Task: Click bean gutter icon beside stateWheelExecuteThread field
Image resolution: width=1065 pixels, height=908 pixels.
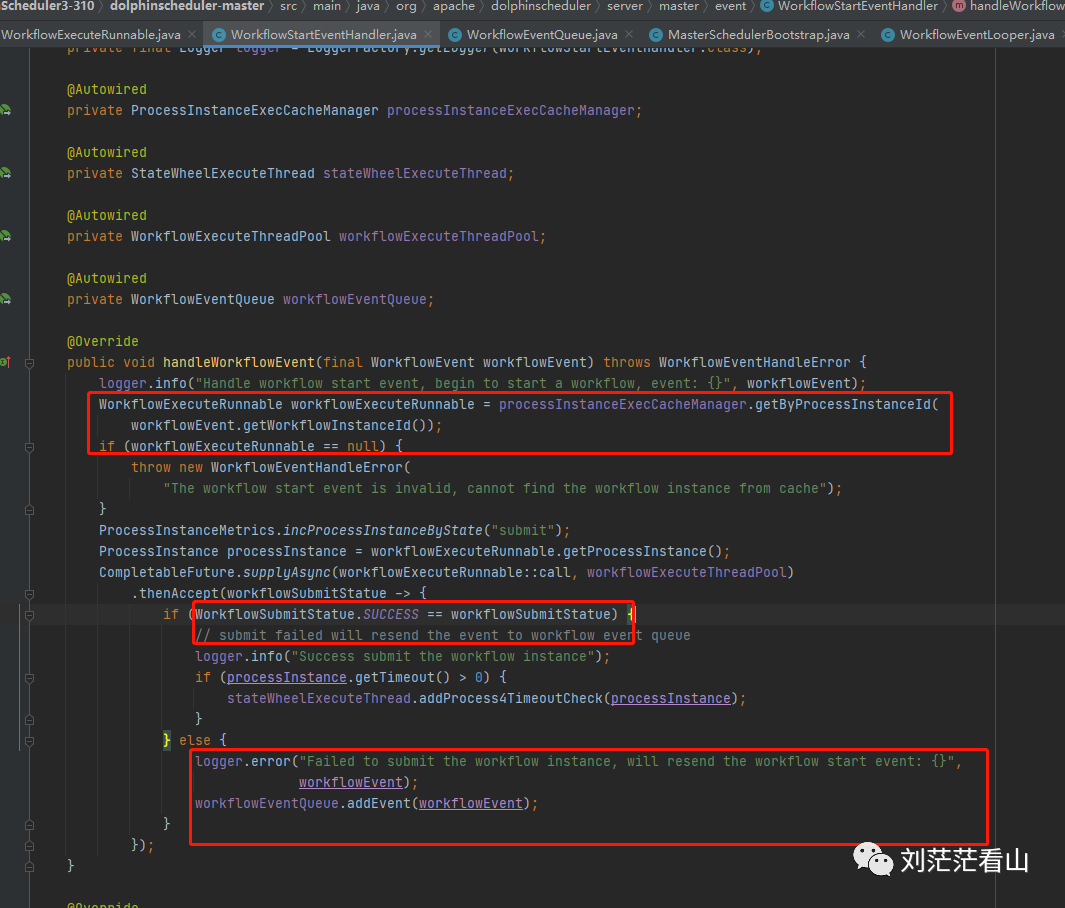Action: [x=5, y=173]
